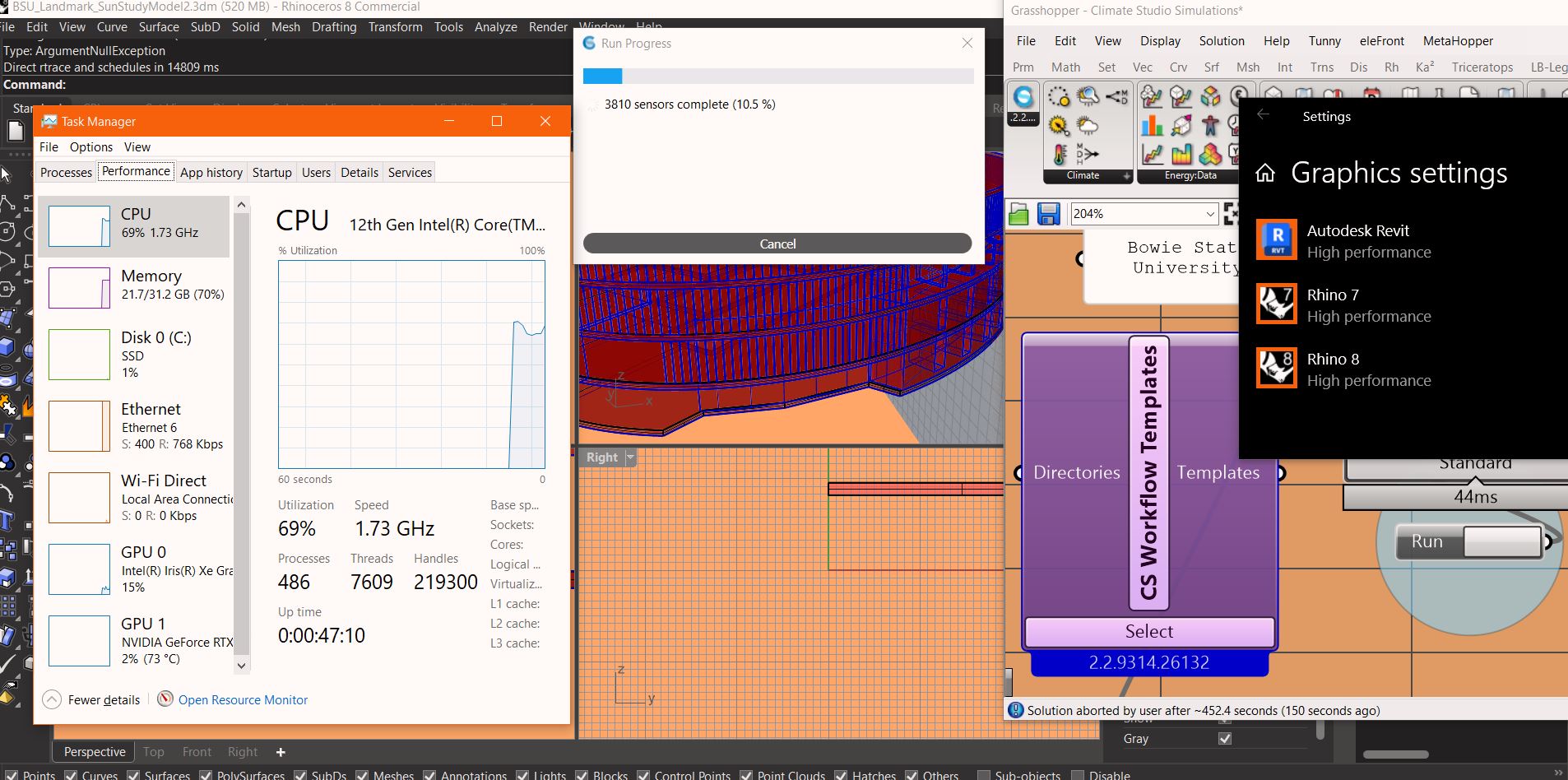Open the App history tab in Task Manager

[x=211, y=172]
